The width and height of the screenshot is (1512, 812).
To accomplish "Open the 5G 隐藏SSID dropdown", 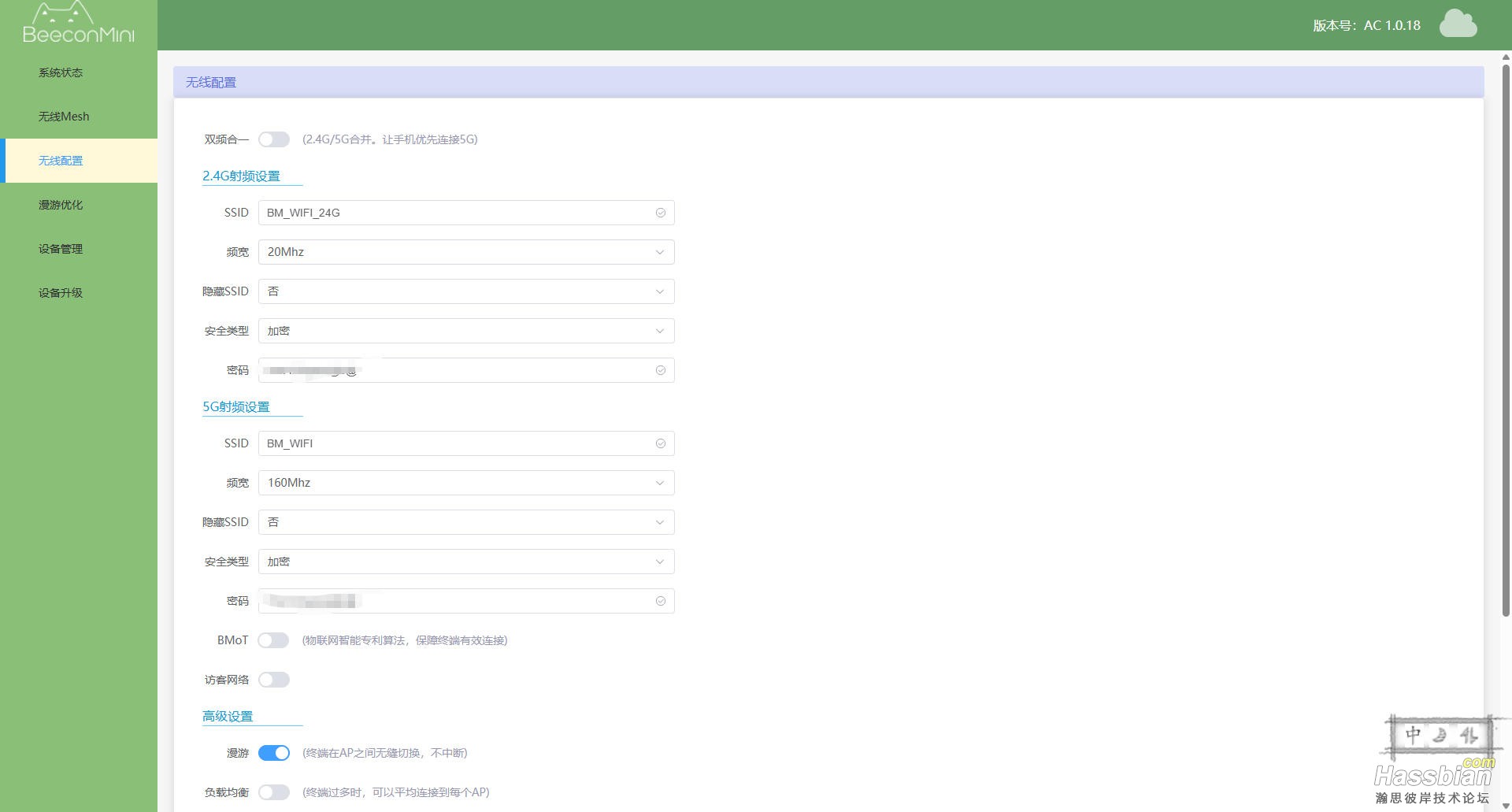I will 466,522.
